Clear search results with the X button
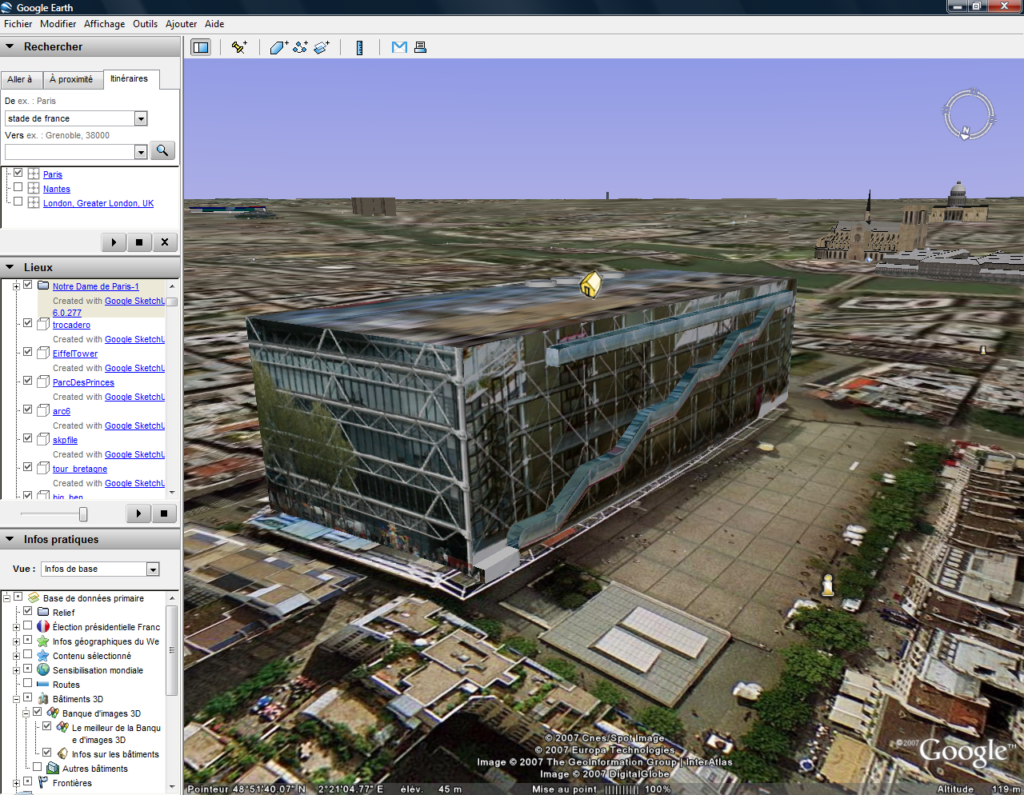 [x=165, y=242]
